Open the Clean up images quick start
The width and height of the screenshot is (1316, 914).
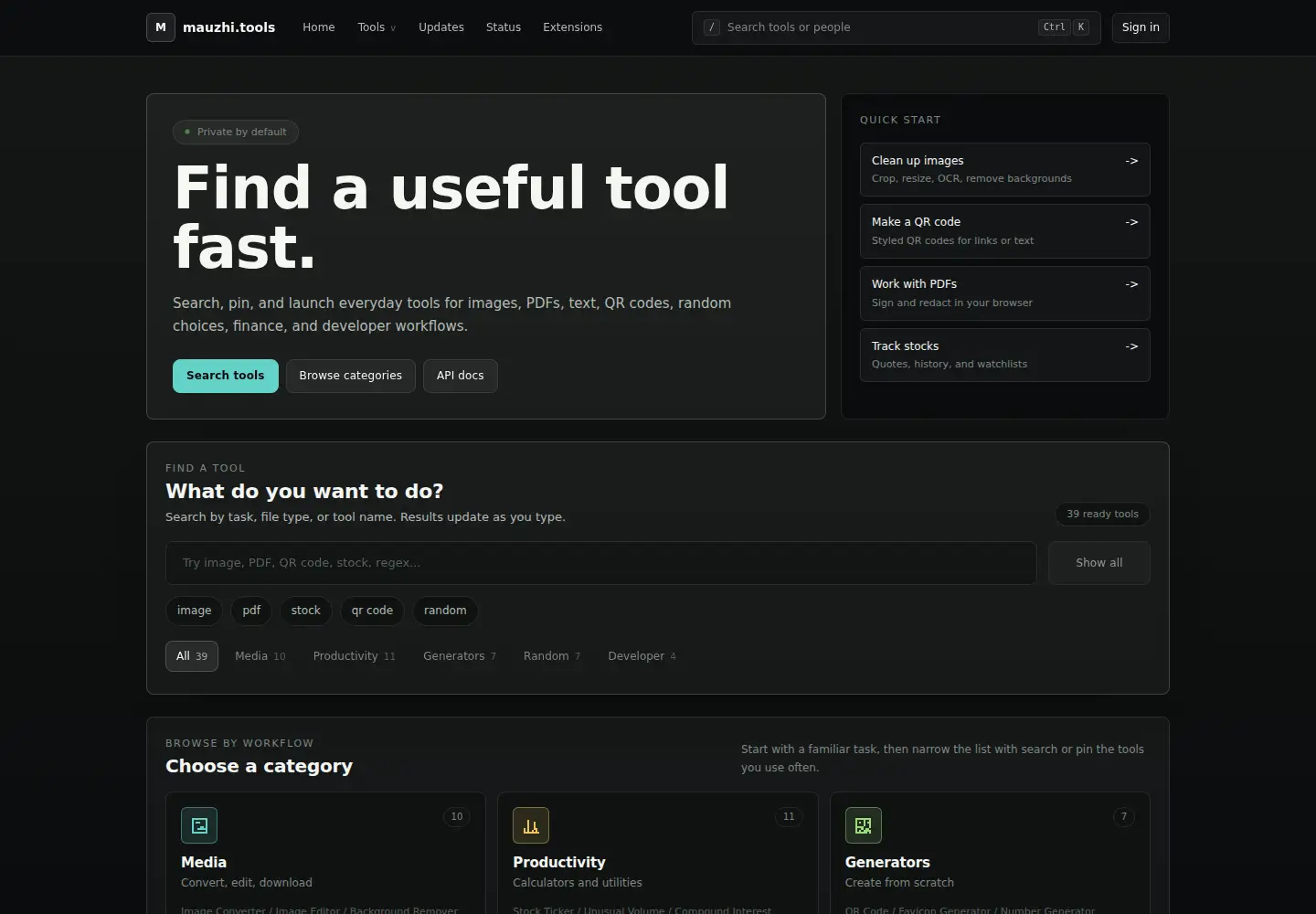coord(1005,169)
